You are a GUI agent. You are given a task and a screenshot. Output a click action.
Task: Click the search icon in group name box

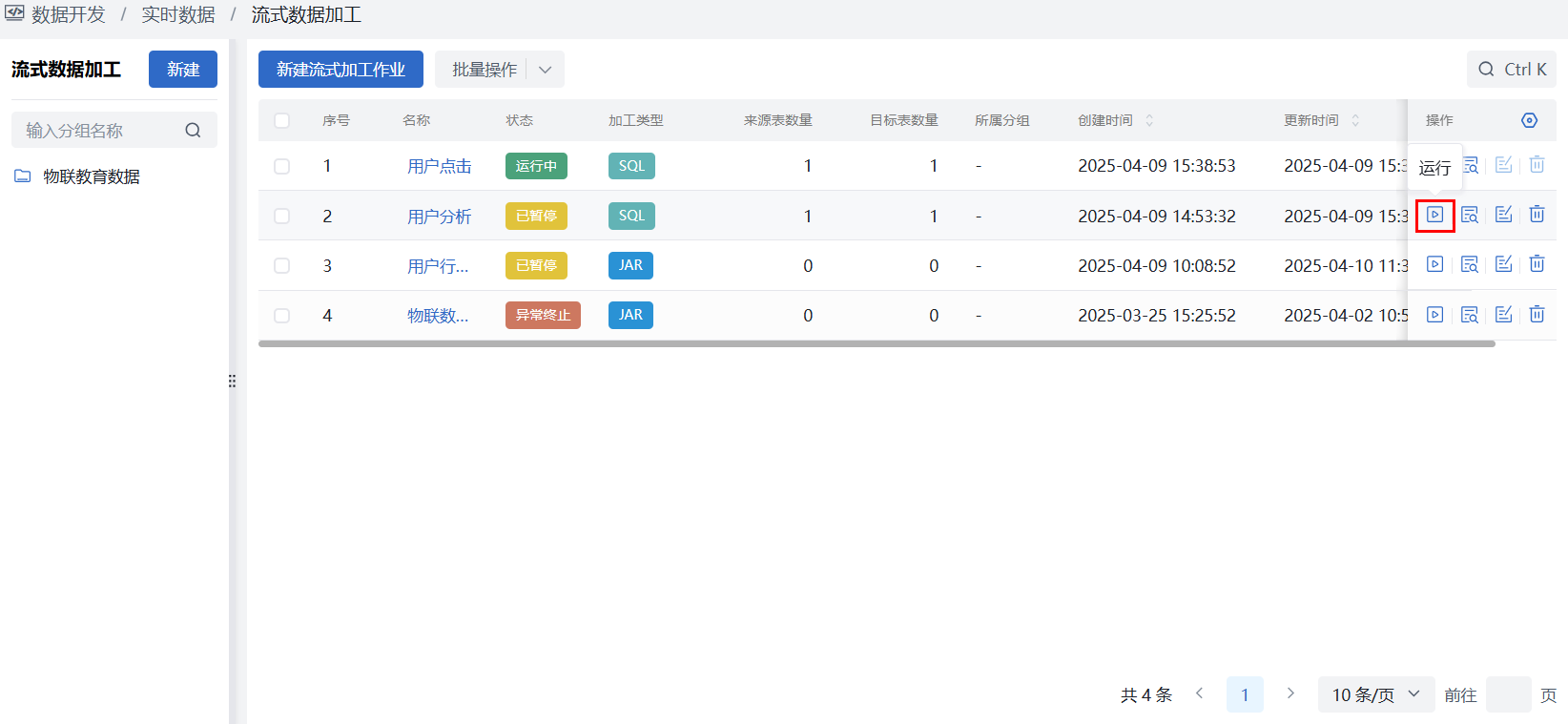pos(193,131)
